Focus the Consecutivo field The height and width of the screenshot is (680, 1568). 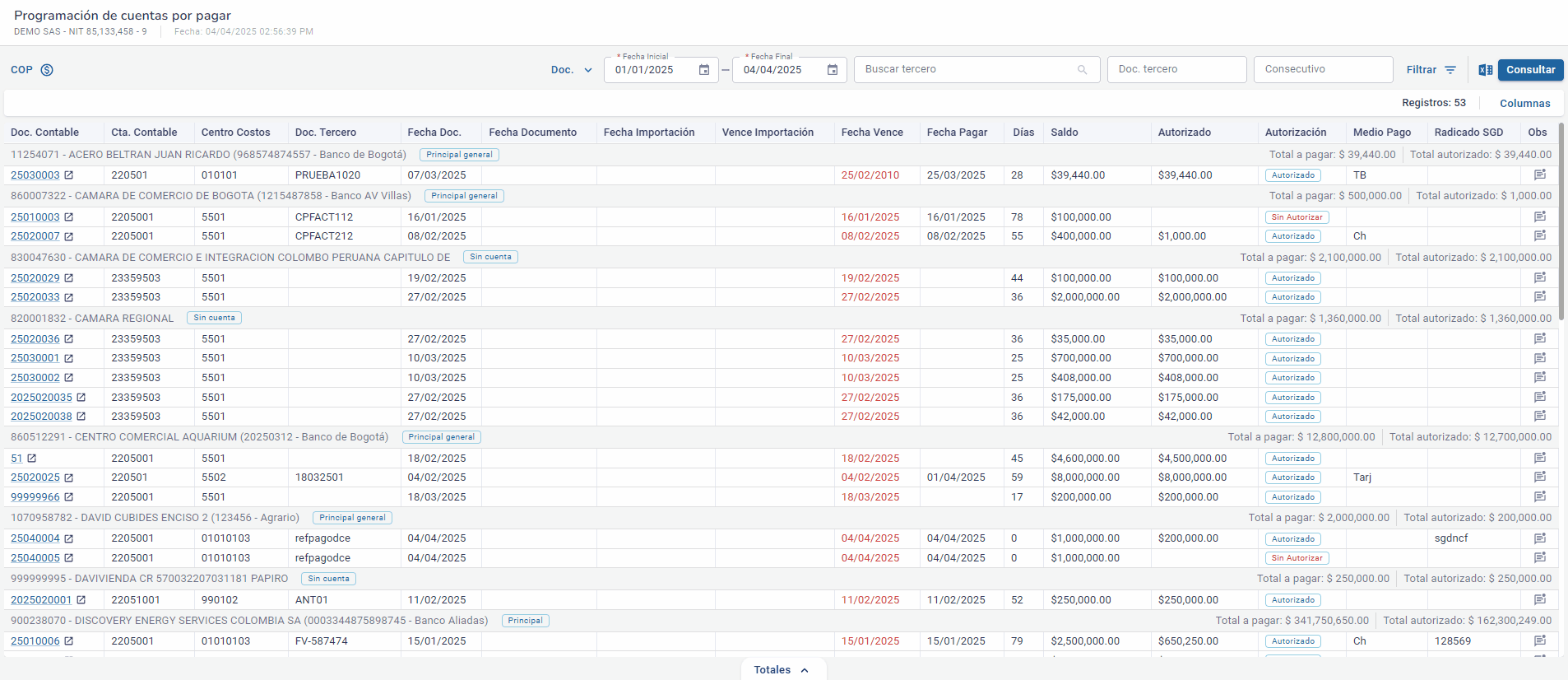[1323, 69]
